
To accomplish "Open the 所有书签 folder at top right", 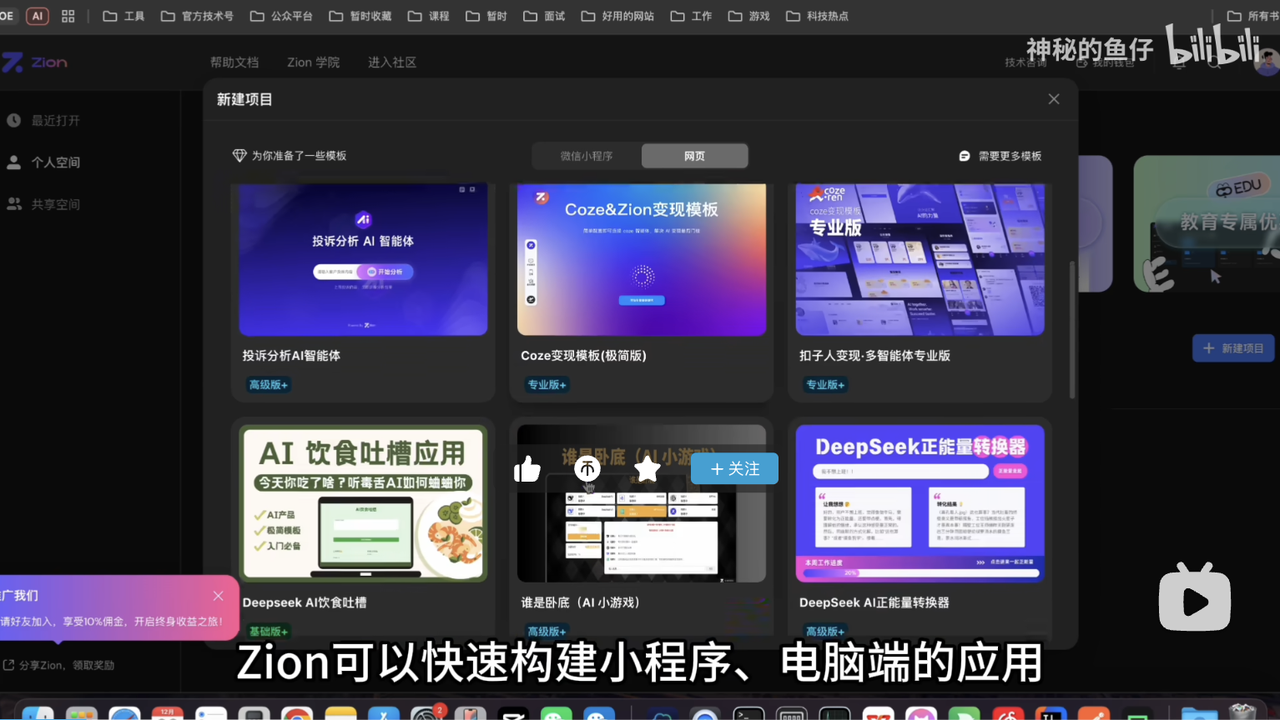I will 1253,15.
